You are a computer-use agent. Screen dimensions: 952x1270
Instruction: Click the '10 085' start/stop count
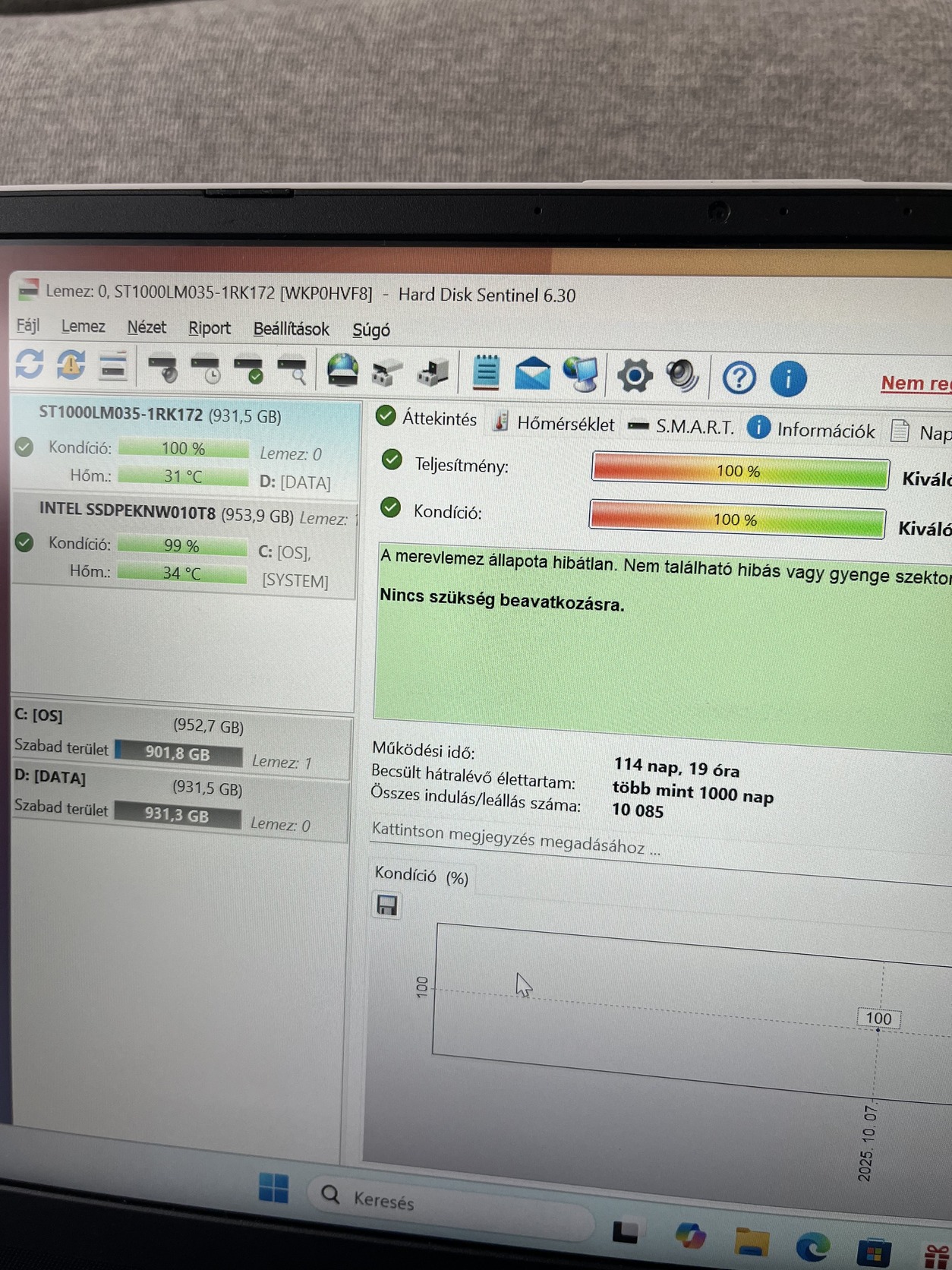pos(638,810)
